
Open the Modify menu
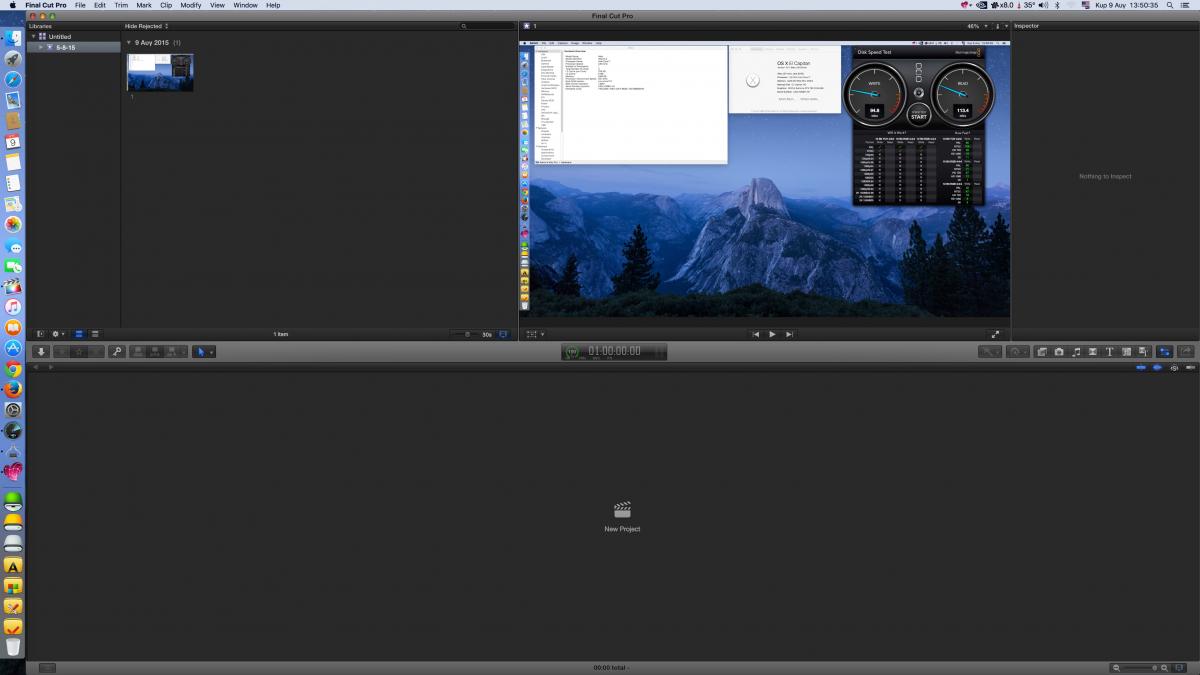190,5
